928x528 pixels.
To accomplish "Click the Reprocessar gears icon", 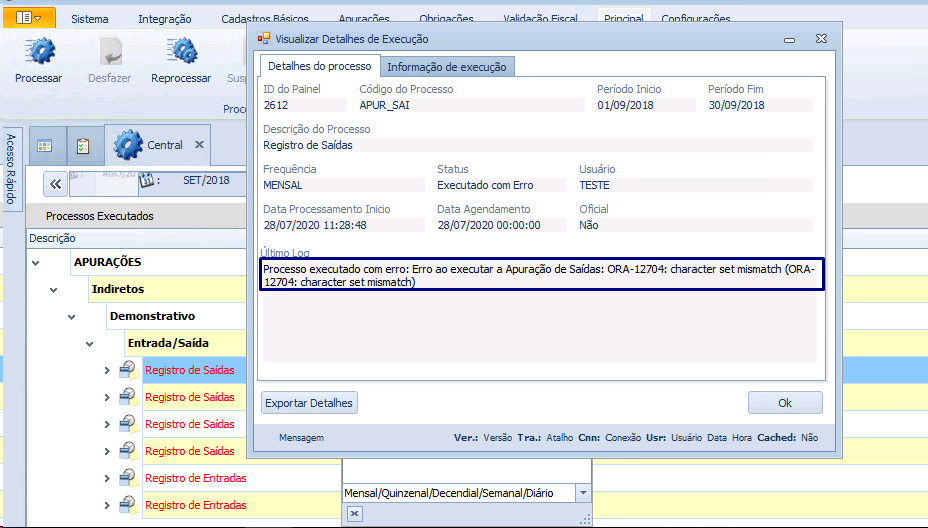I will click(x=181, y=52).
